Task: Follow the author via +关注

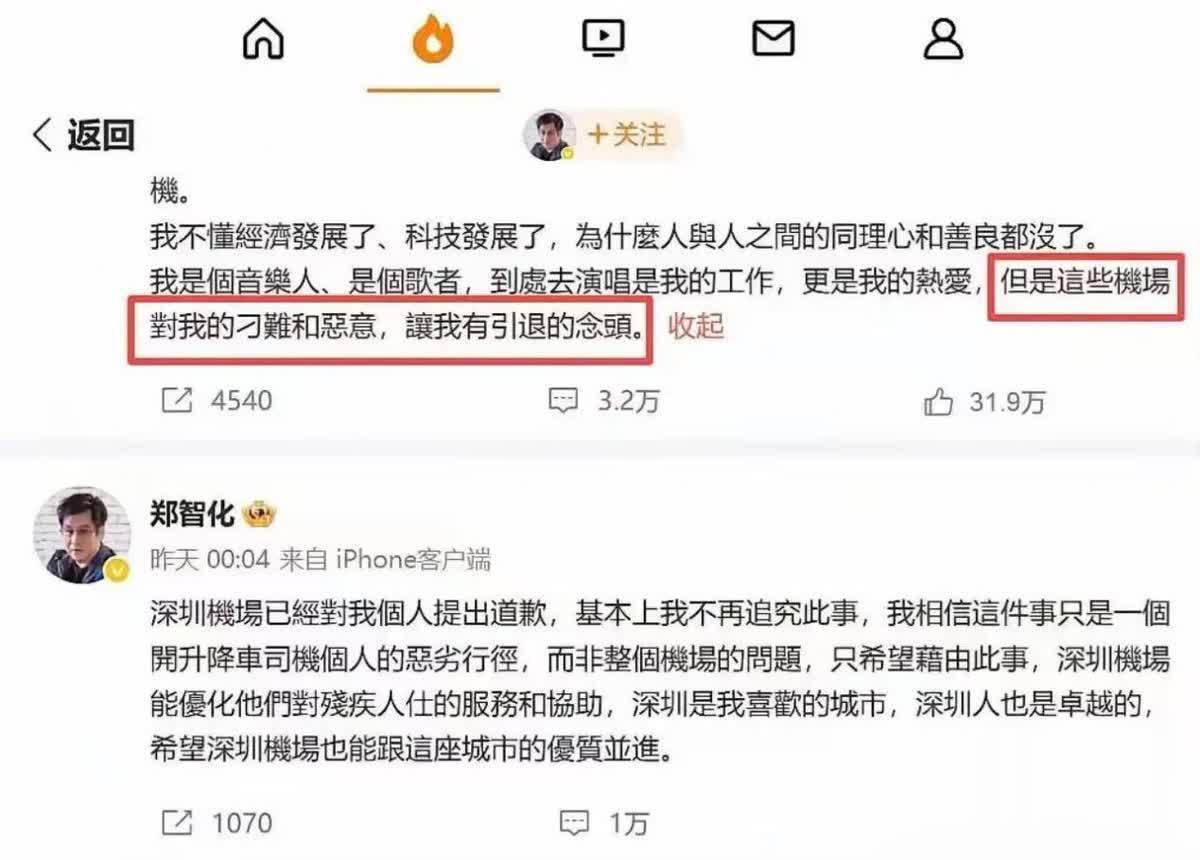Action: 627,134
